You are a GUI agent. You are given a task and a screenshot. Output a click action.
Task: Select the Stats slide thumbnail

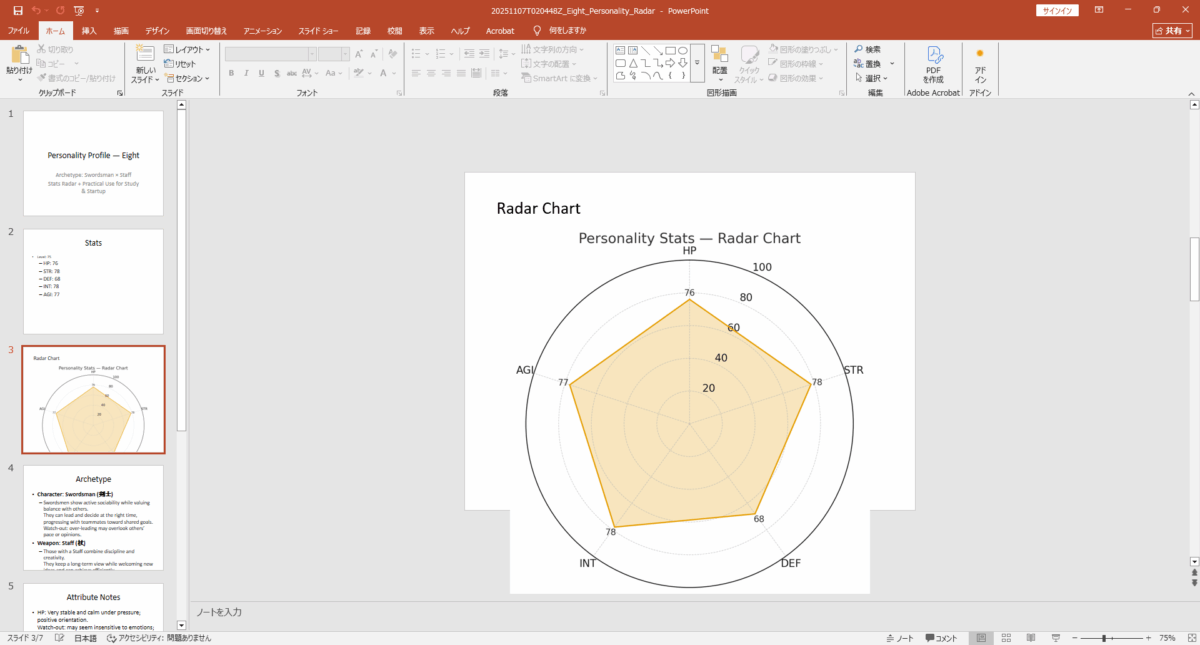coord(93,280)
